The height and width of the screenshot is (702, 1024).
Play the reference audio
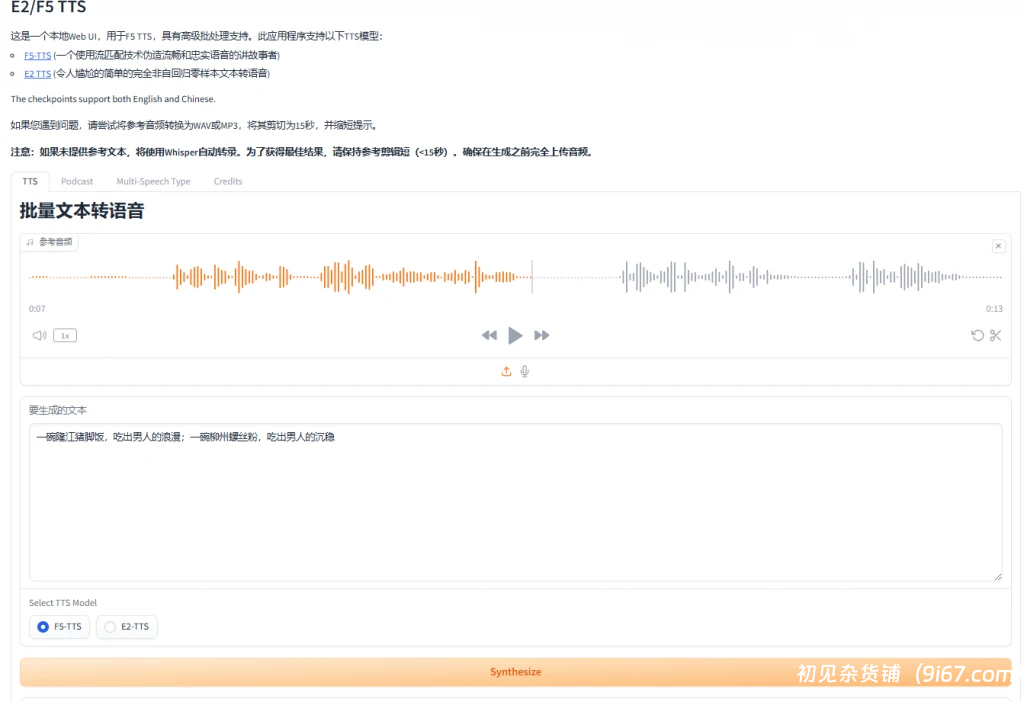point(515,336)
